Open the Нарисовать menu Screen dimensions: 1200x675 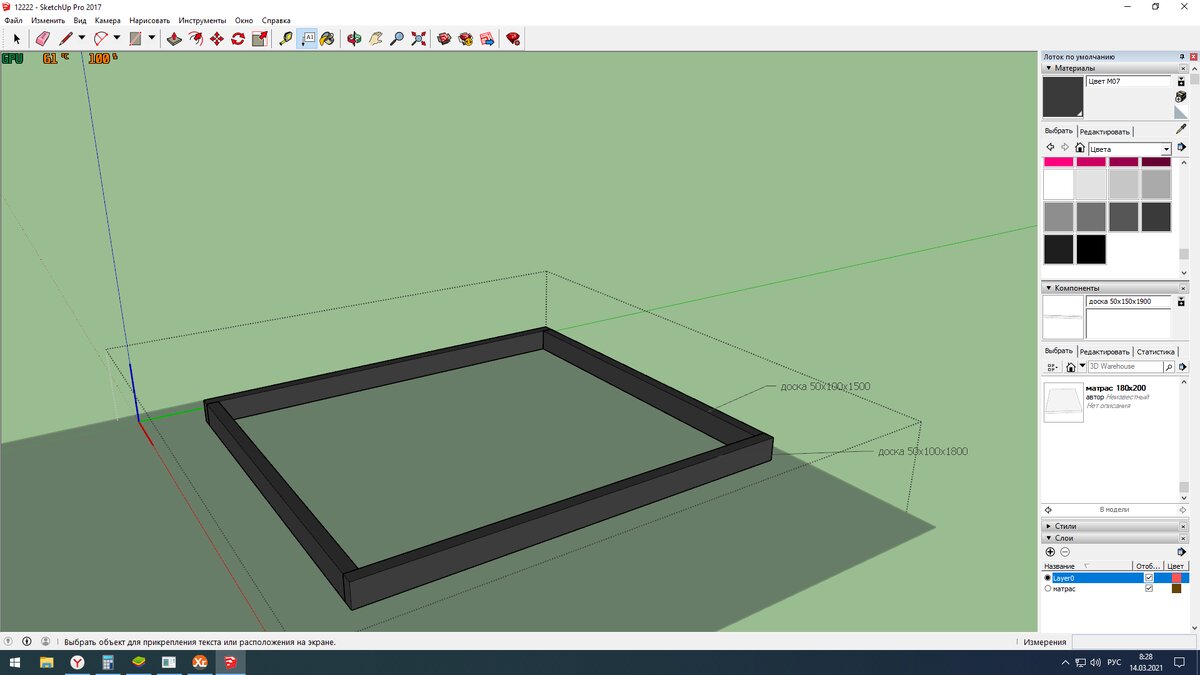click(150, 20)
